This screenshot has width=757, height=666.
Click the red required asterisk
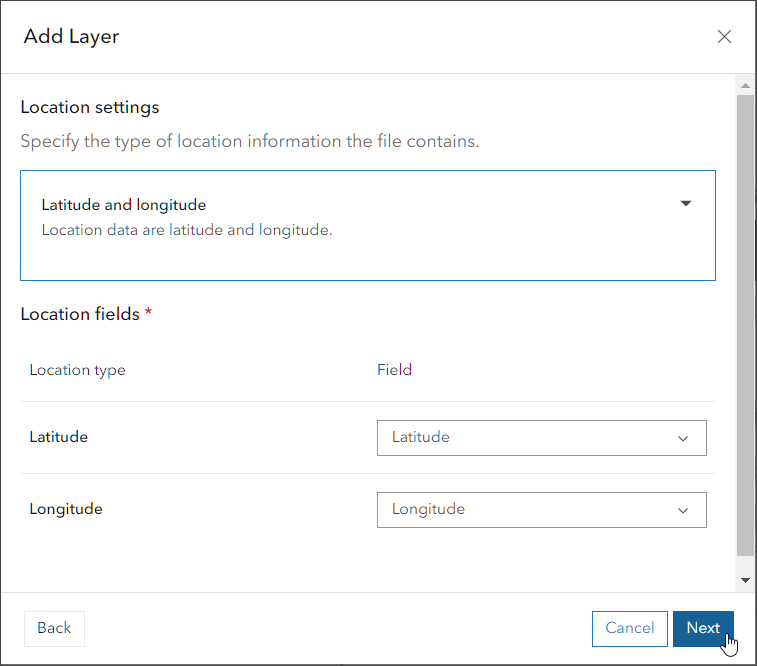point(149,314)
